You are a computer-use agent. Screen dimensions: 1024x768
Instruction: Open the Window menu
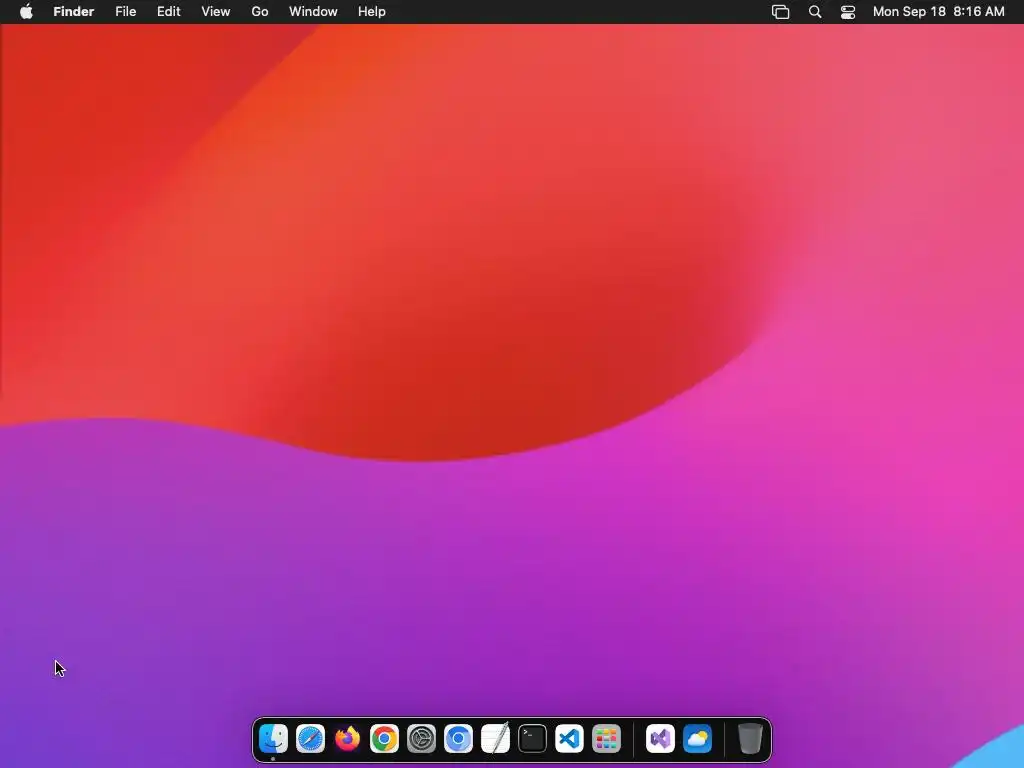click(x=313, y=12)
